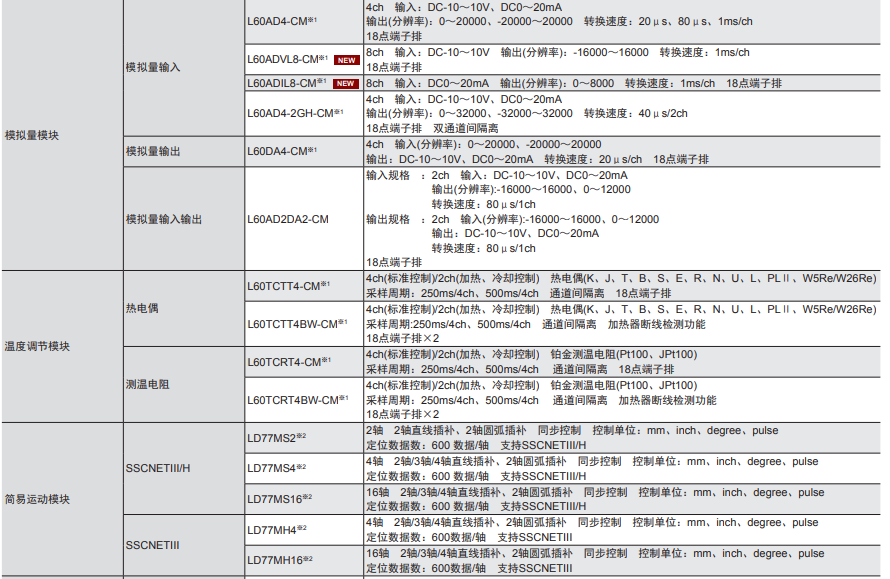Click '转换速度：20μs/ch' in L60DA4-CM row
The height and width of the screenshot is (579, 890).
click(593, 160)
